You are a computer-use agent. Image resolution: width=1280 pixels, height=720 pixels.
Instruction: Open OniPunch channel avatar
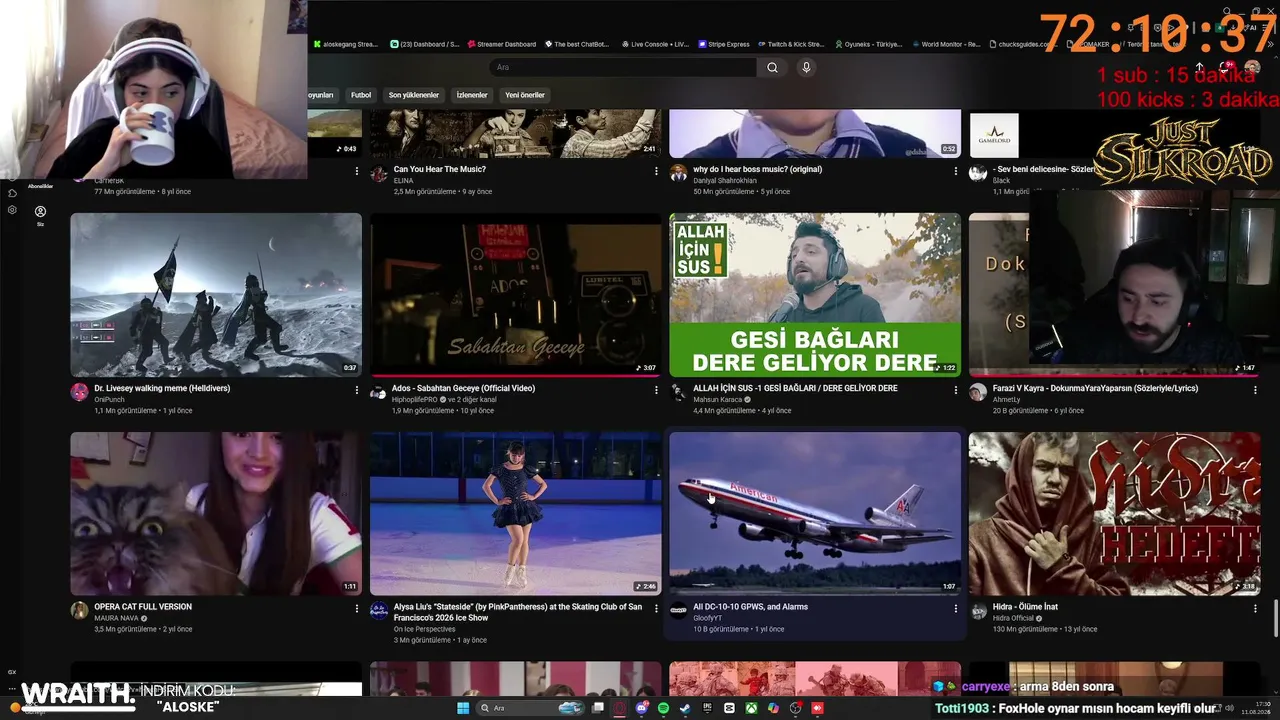point(79,392)
